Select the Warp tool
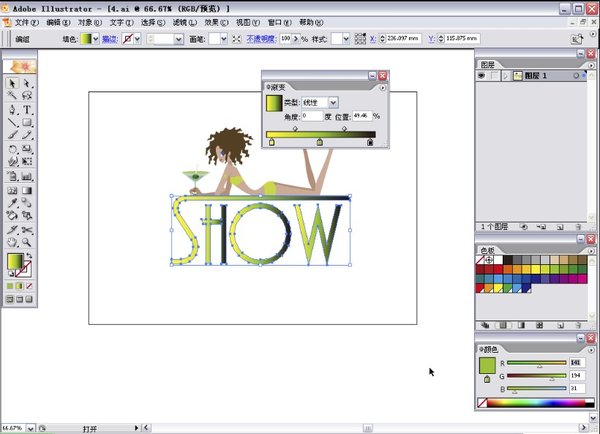 [12, 161]
